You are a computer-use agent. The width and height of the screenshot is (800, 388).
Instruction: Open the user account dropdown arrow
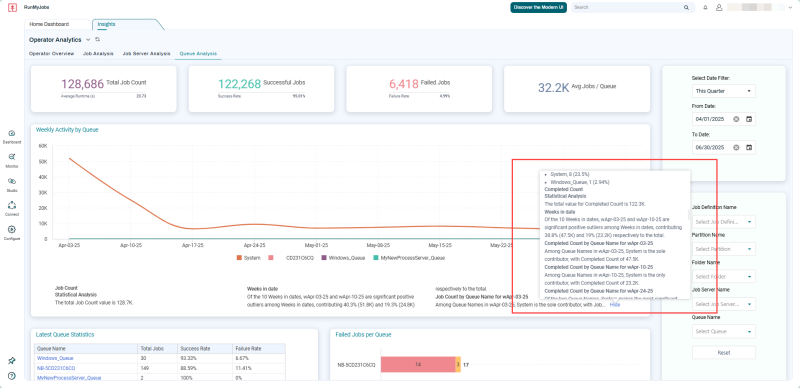pos(790,8)
